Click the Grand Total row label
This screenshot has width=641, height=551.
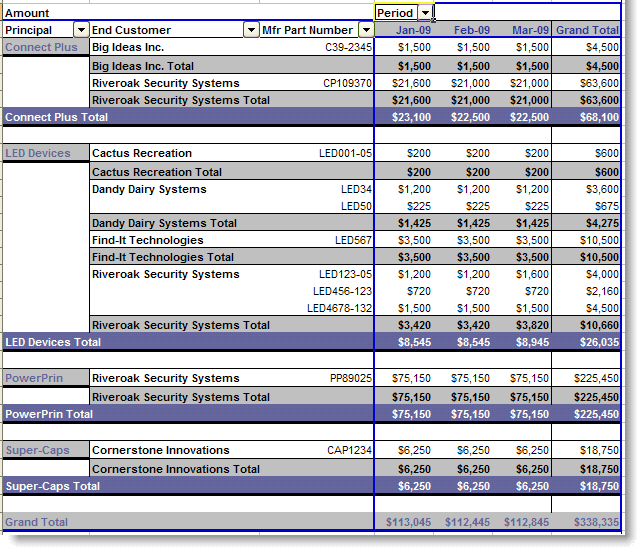coord(36,522)
